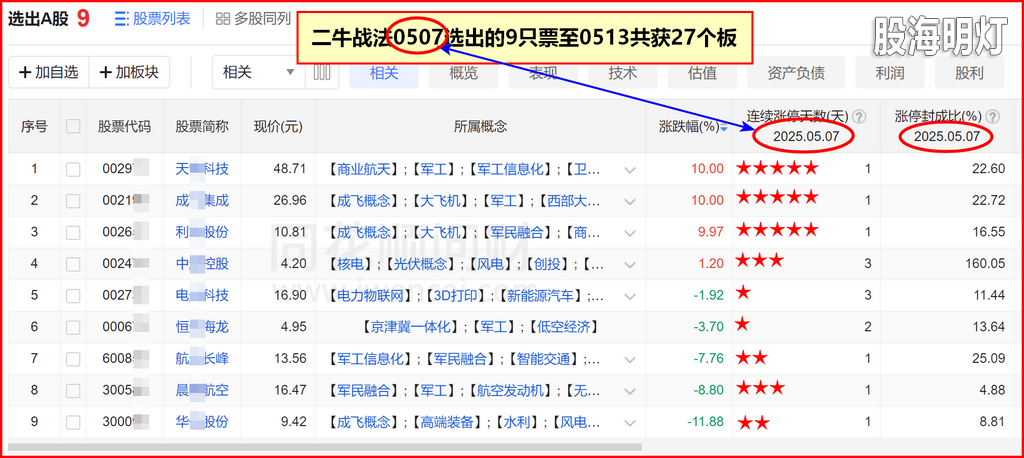Expand concepts list for row 1 商业航天
The image size is (1024, 458).
coord(630,170)
